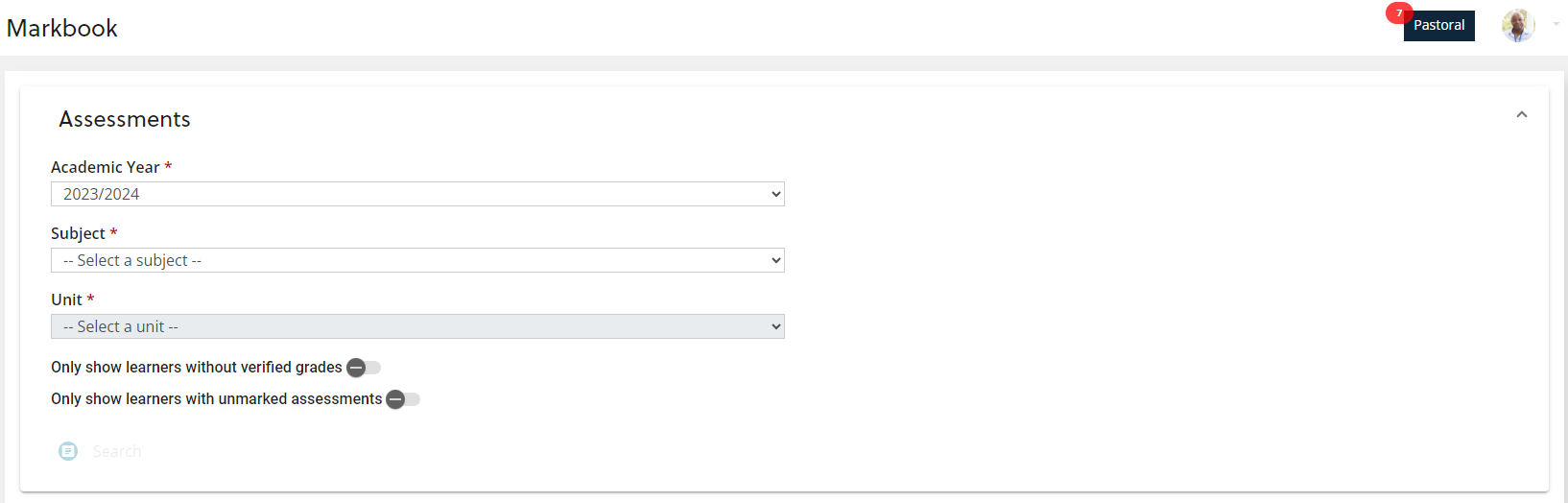Click the 'with unmarked assessments' label text
Viewport: 1568px width, 503px height.
(x=217, y=399)
